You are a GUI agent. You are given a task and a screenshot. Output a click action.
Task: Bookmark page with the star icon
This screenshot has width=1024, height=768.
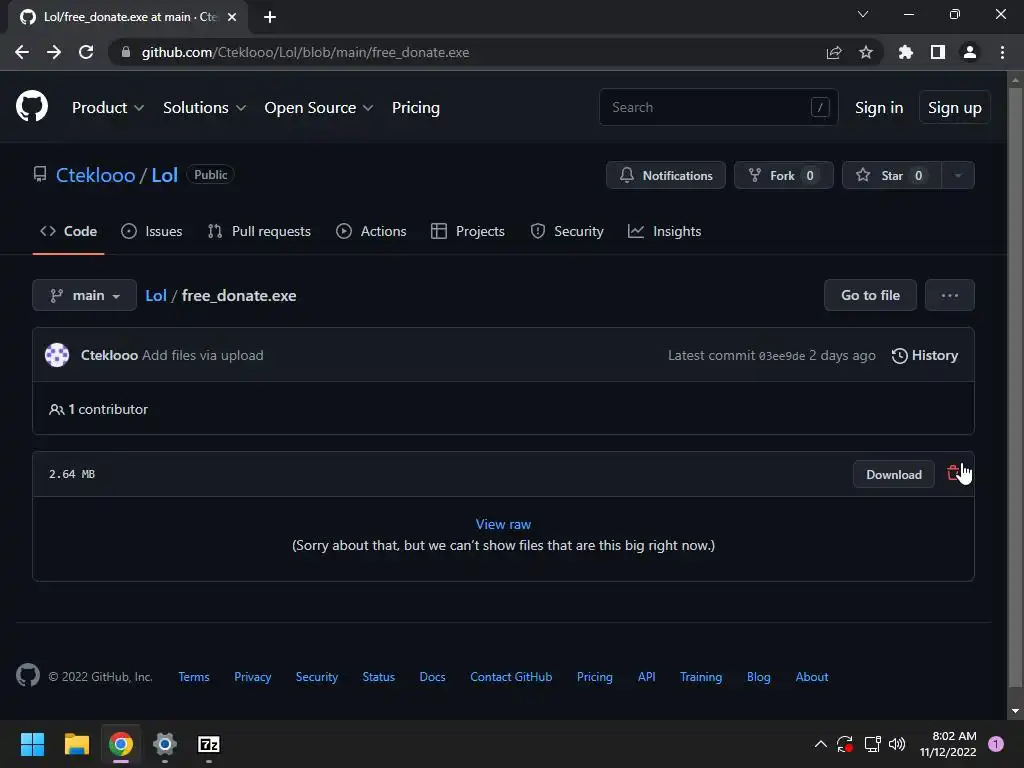coord(866,52)
